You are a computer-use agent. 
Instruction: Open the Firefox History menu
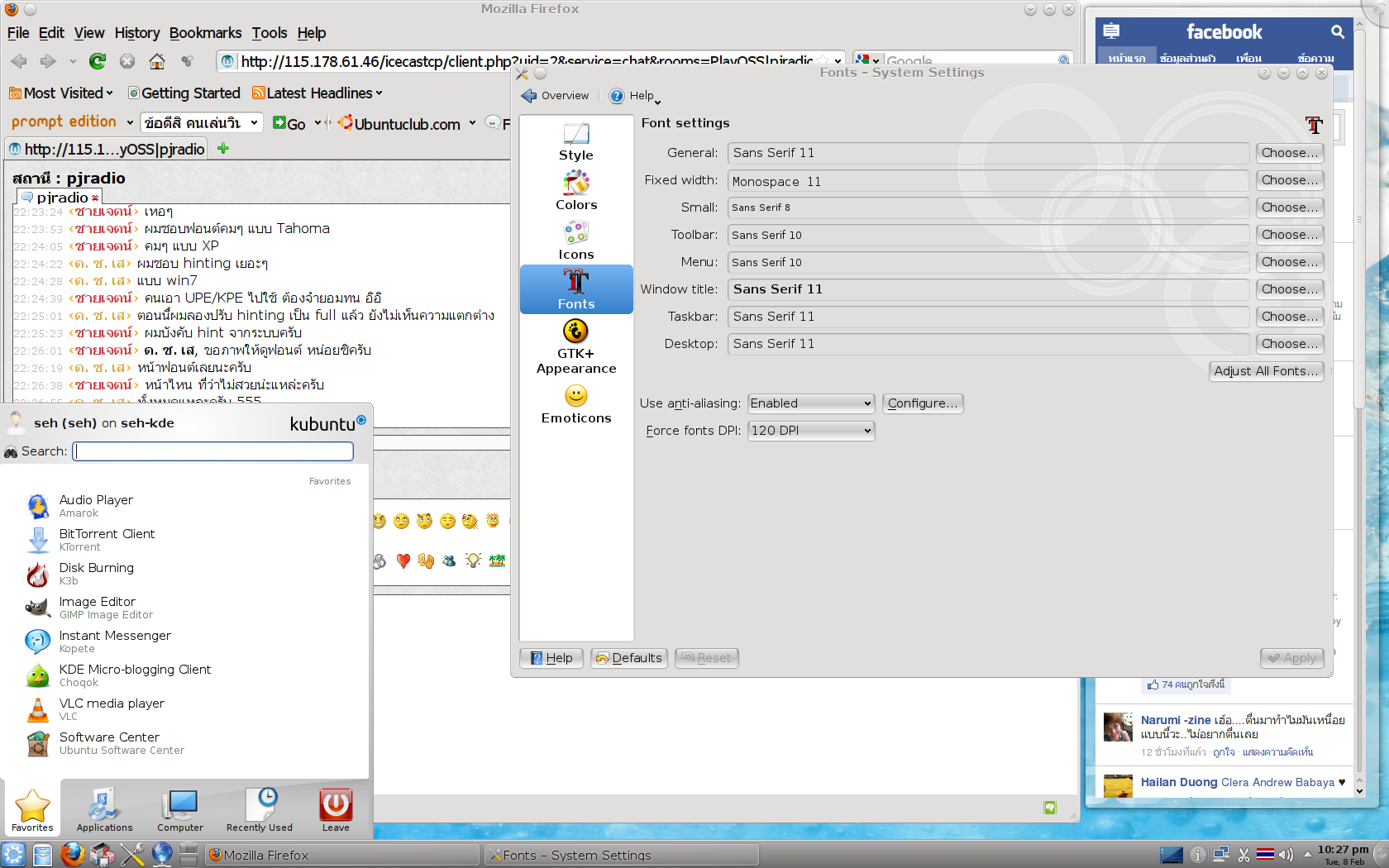[x=137, y=33]
